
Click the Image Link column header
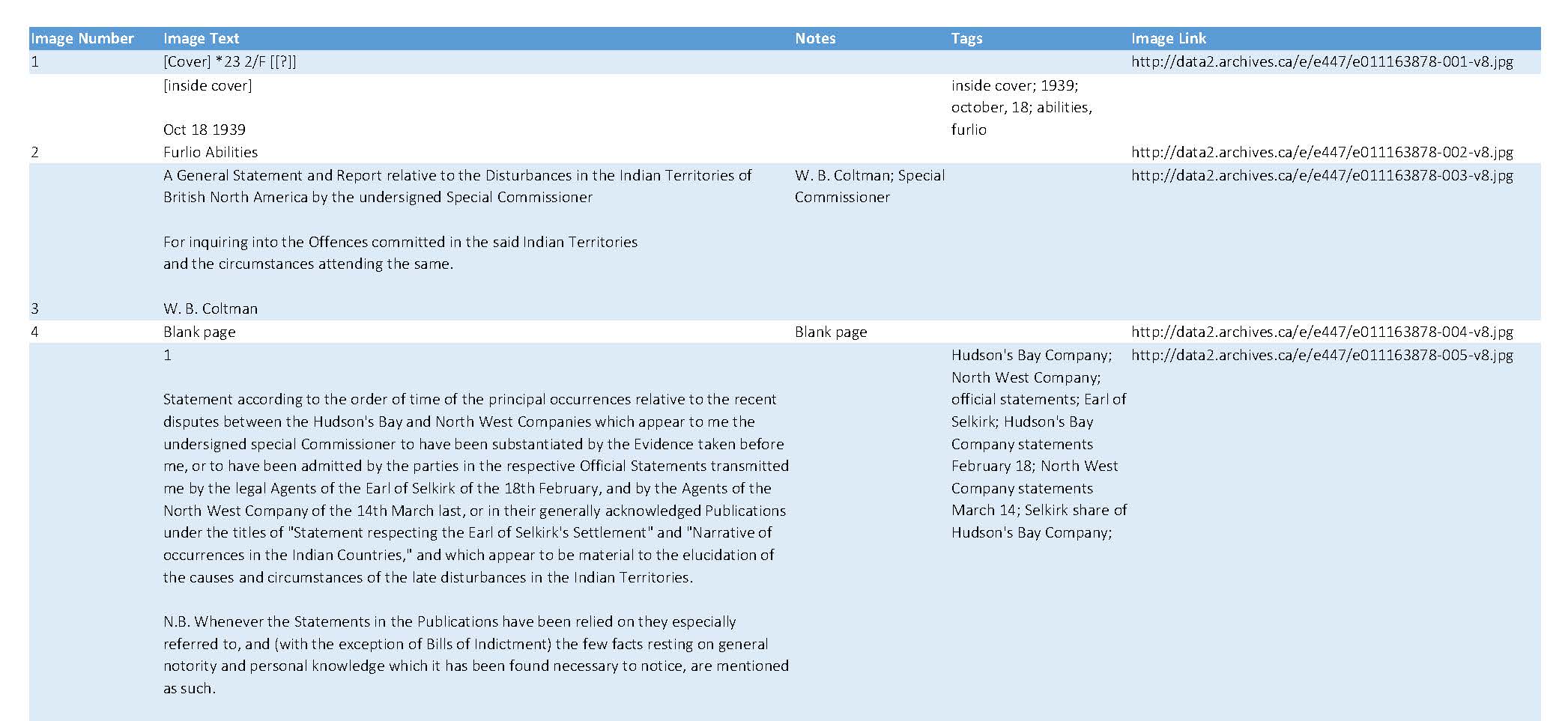(1169, 38)
